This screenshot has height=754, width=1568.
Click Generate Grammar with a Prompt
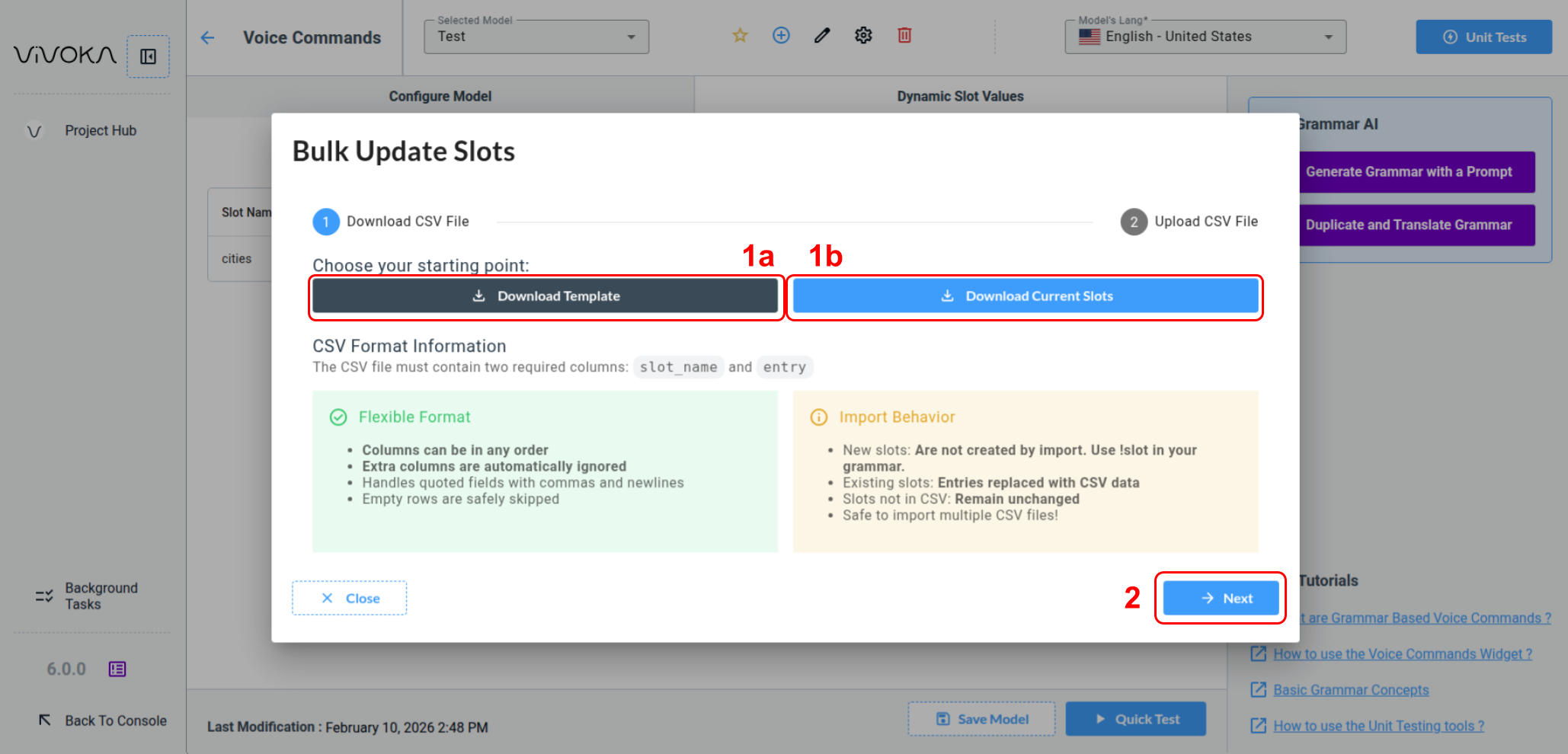click(x=1408, y=172)
